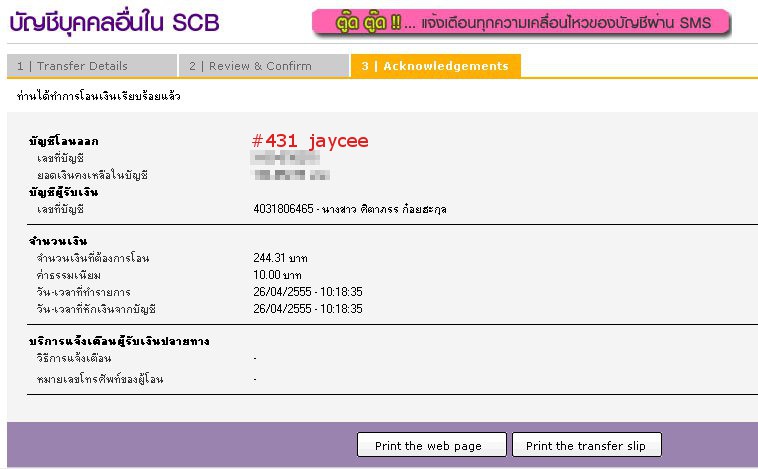
Task: Click the 'ท่านได้ทำการโอนเงินเรียบร้อยแล้ว' confirmation message
Action: (x=99, y=96)
